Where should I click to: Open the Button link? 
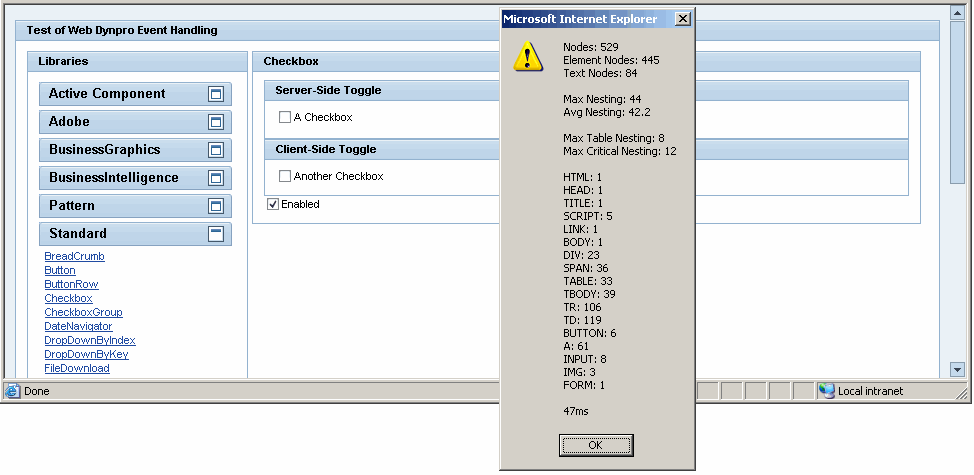click(60, 271)
